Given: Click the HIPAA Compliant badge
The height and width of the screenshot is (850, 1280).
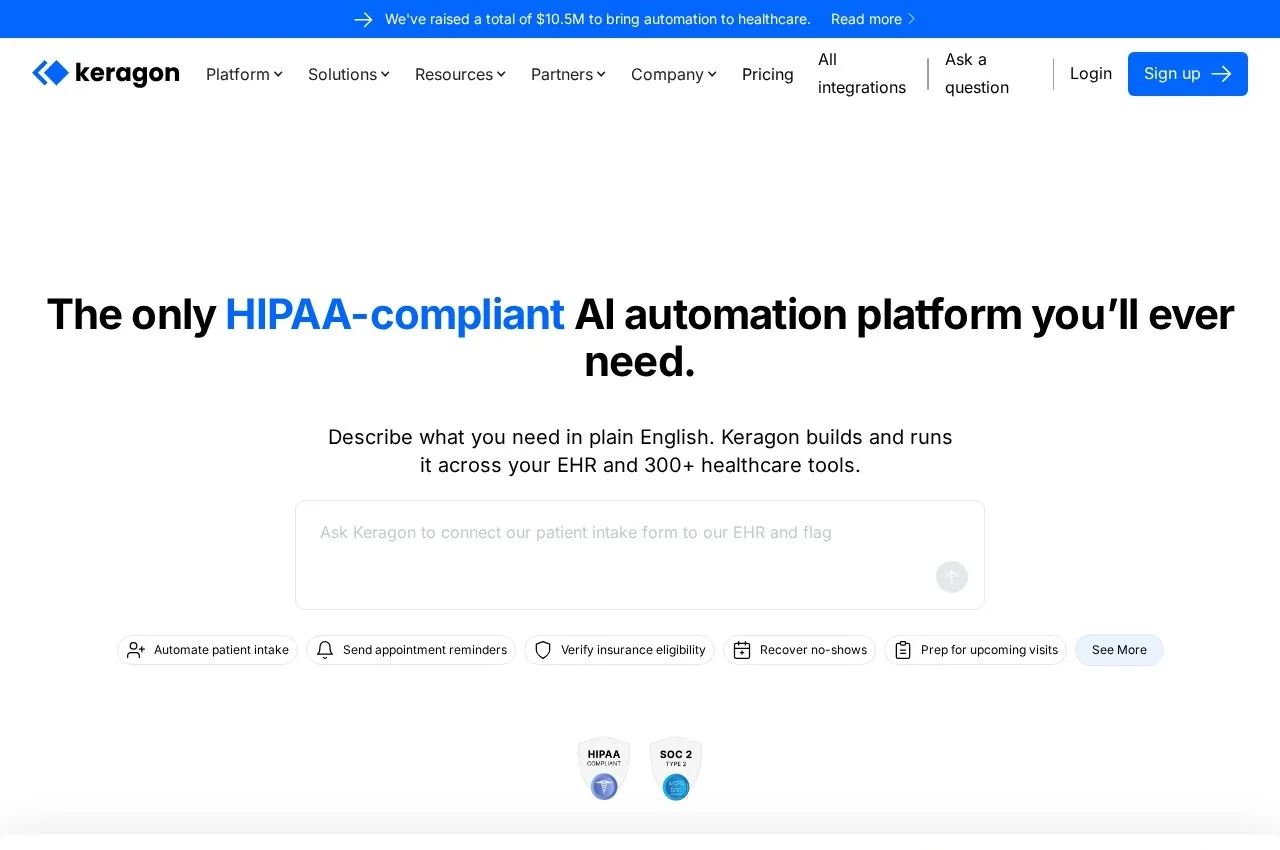Looking at the screenshot, I should (604, 768).
